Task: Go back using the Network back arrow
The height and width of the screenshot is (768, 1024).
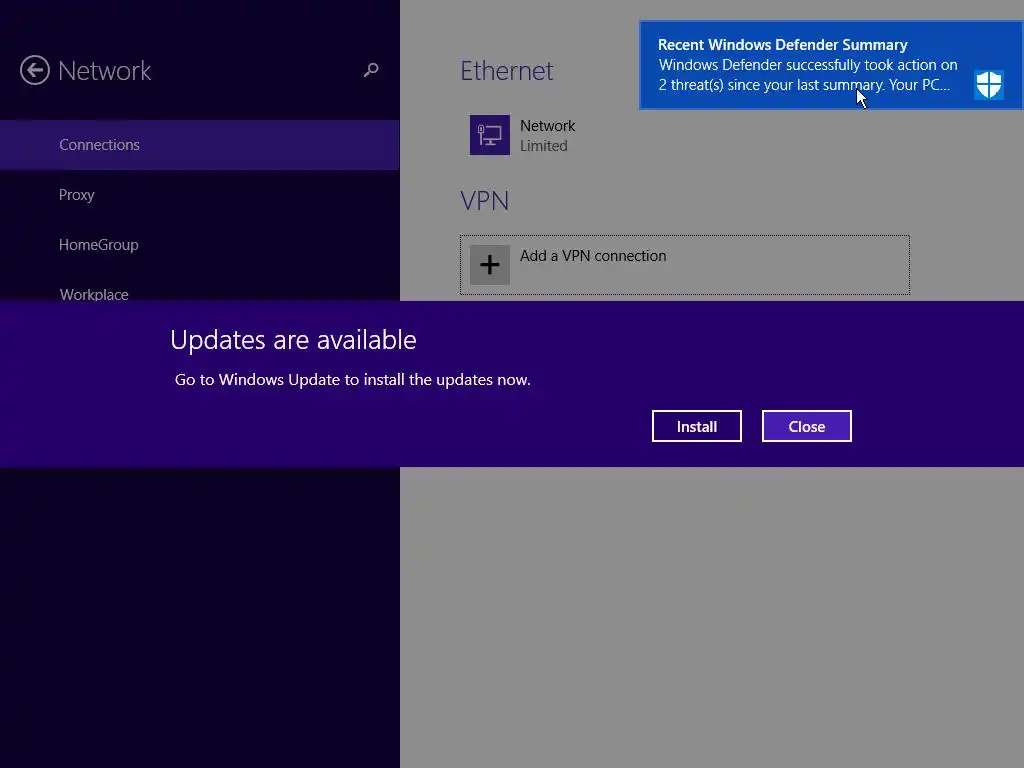Action: point(35,70)
